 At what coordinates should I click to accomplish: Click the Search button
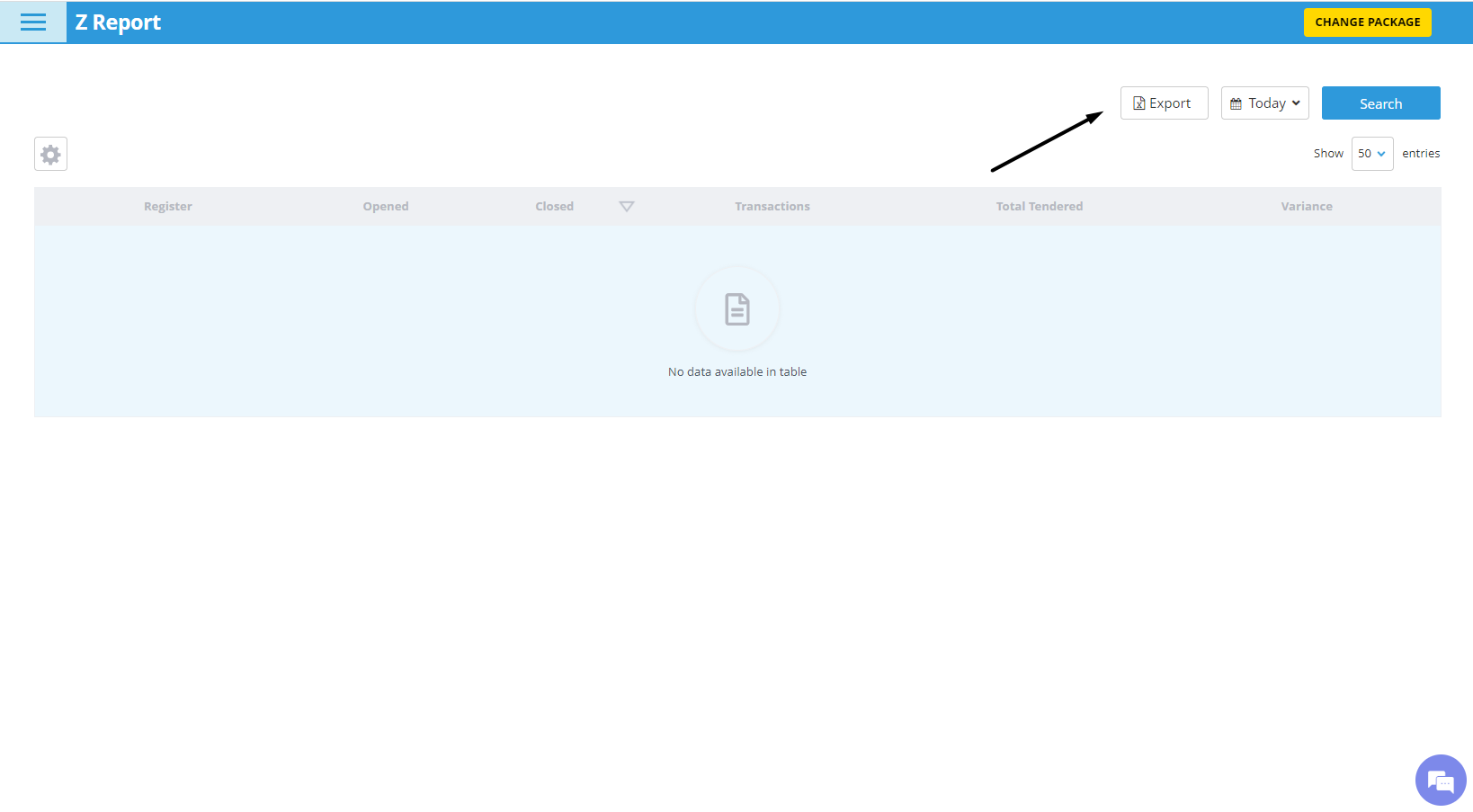1380,103
